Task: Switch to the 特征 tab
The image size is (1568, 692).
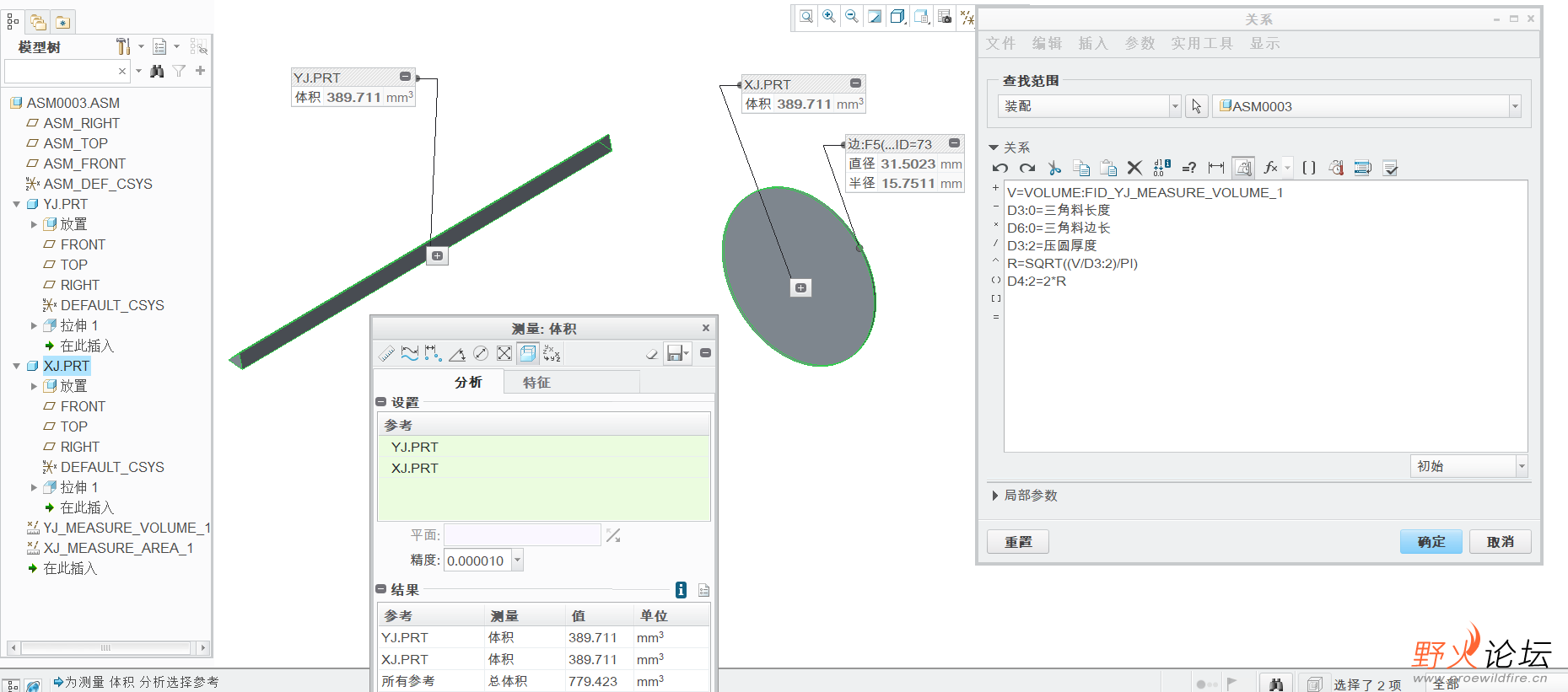Action: pyautogui.click(x=536, y=383)
